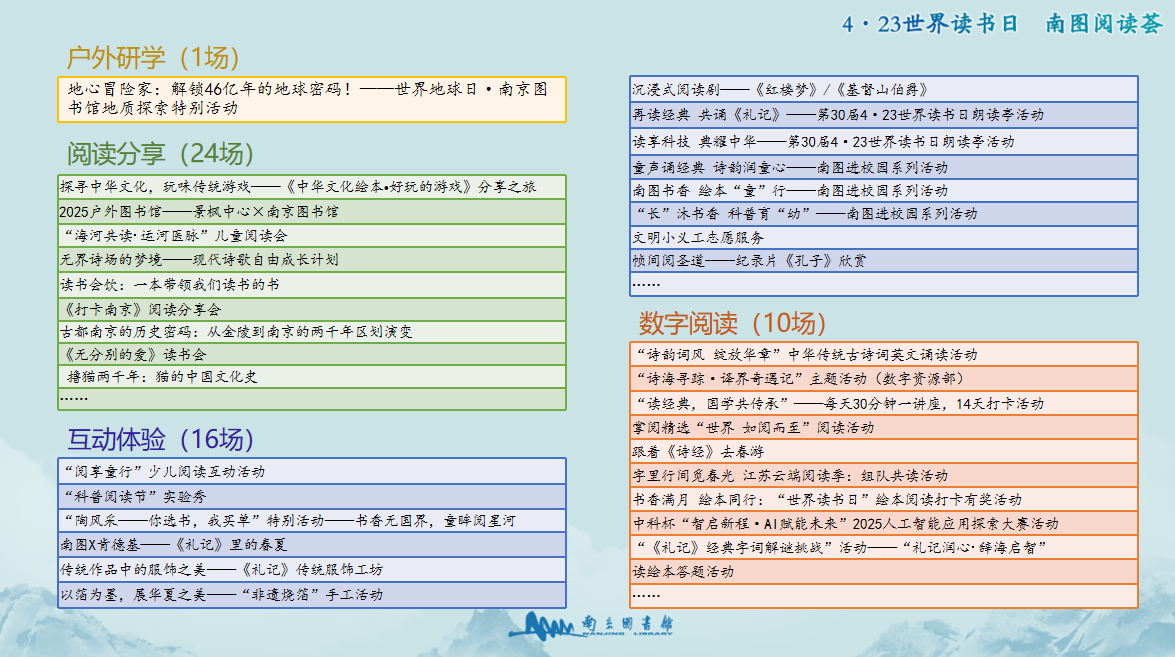
Task: Select the '海河共读·运河医脉' 儿童阅读会 row
Action: point(312,236)
